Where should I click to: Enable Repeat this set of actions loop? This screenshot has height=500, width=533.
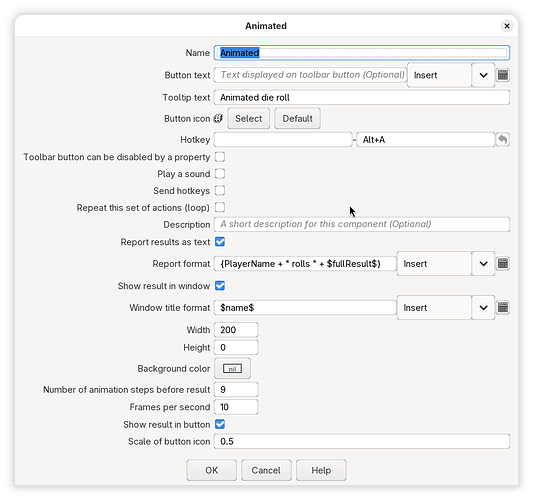(220, 207)
